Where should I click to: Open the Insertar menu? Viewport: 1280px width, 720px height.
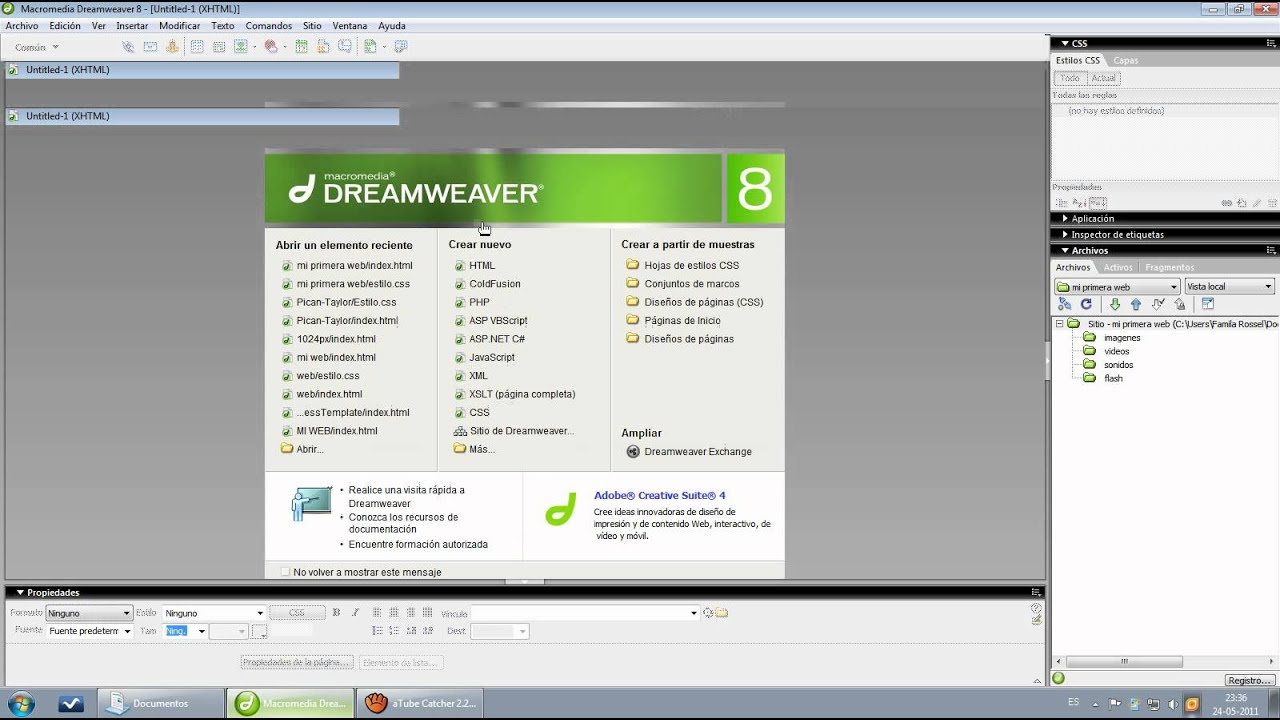[x=132, y=26]
